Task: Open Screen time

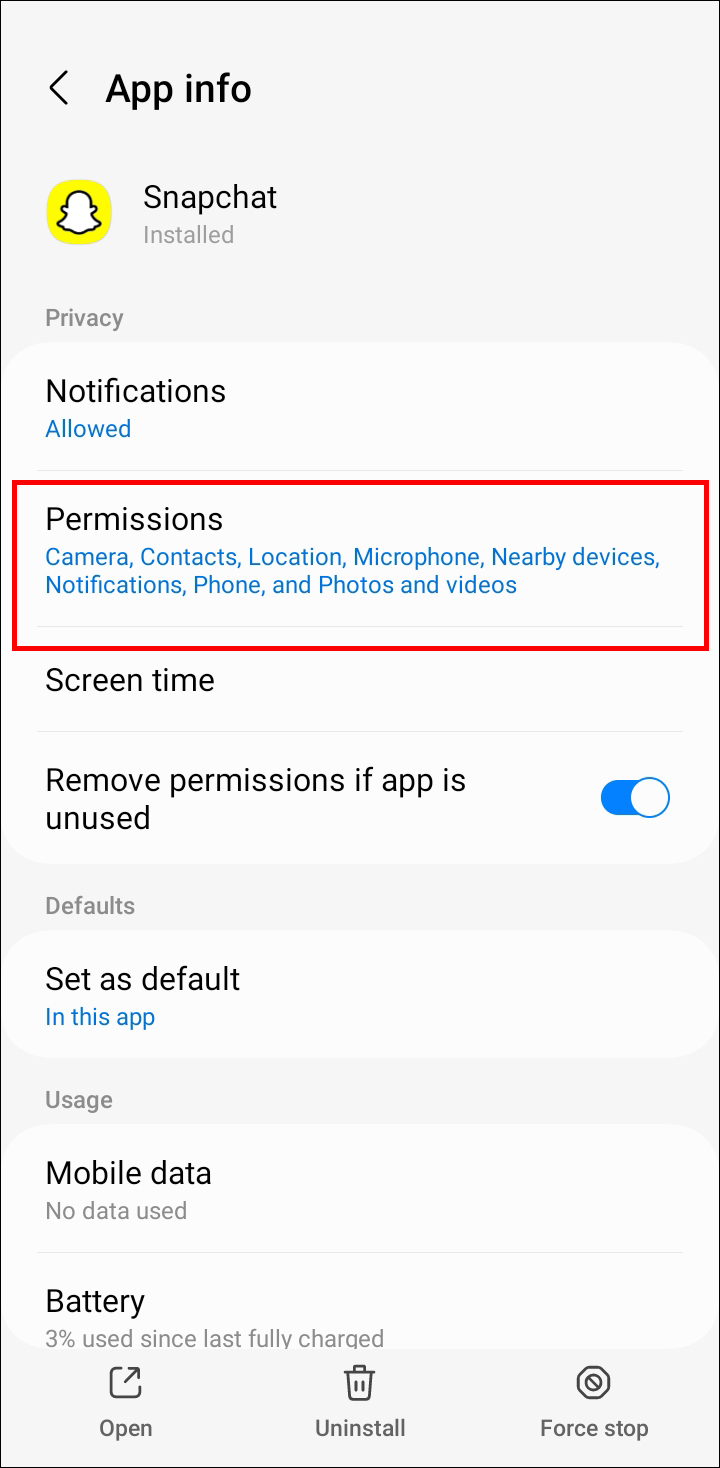Action: [x=360, y=680]
